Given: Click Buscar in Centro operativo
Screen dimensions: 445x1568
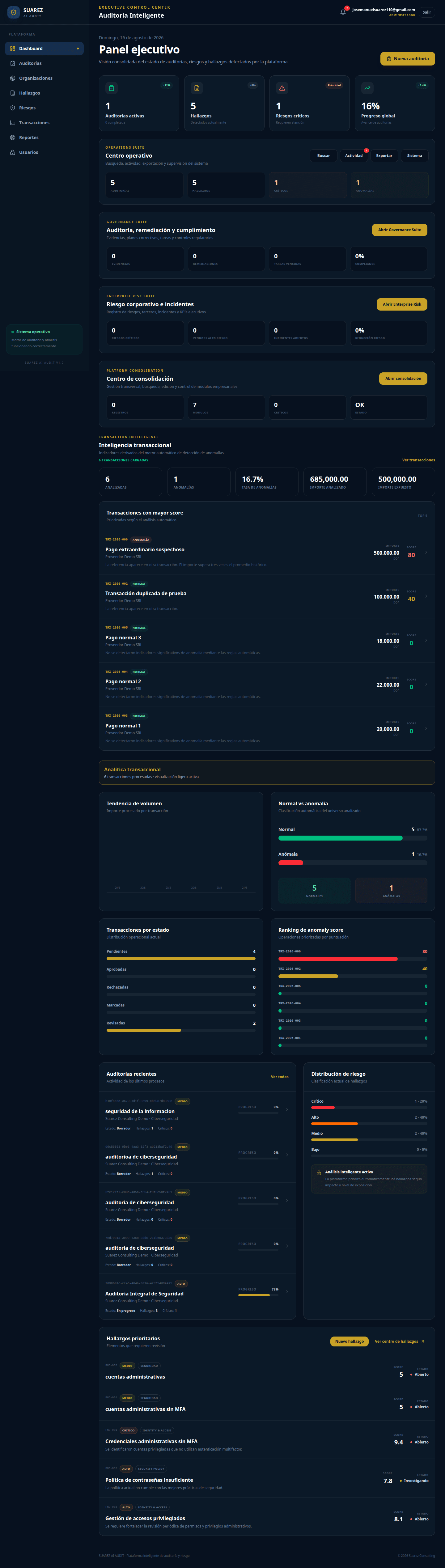Looking at the screenshot, I should pyautogui.click(x=323, y=156).
